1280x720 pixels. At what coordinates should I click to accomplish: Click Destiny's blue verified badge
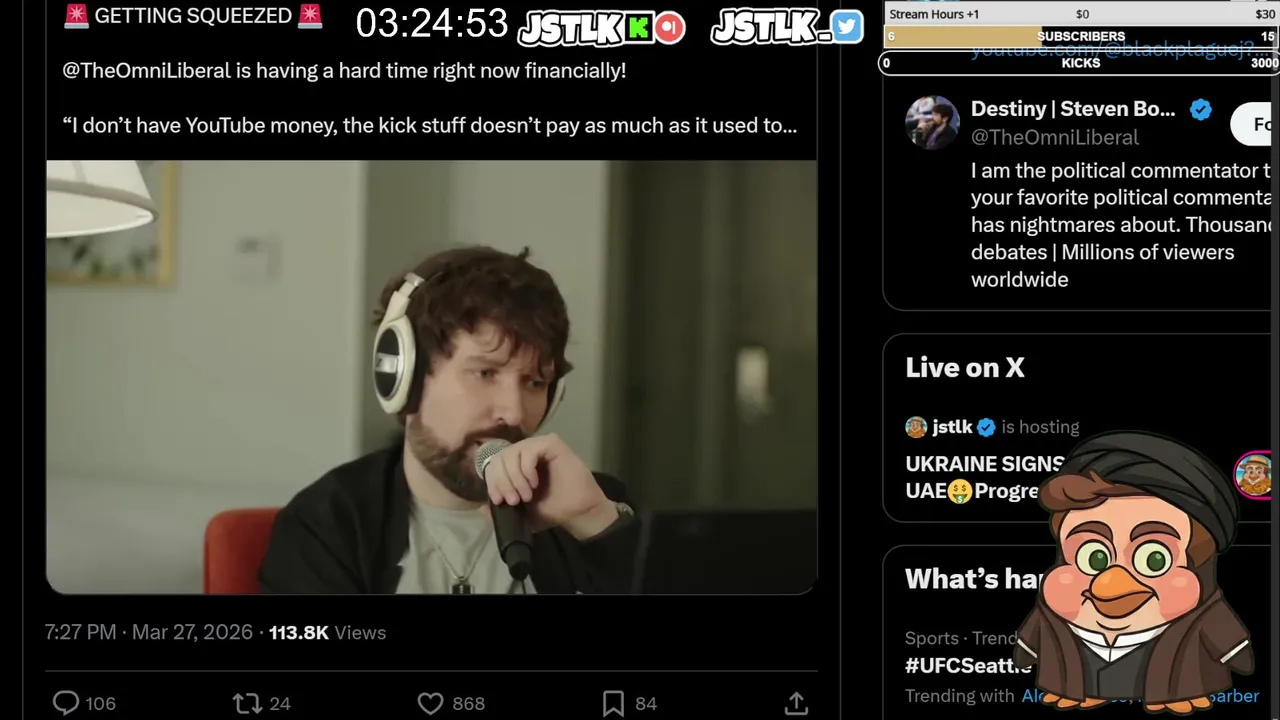(x=1201, y=110)
